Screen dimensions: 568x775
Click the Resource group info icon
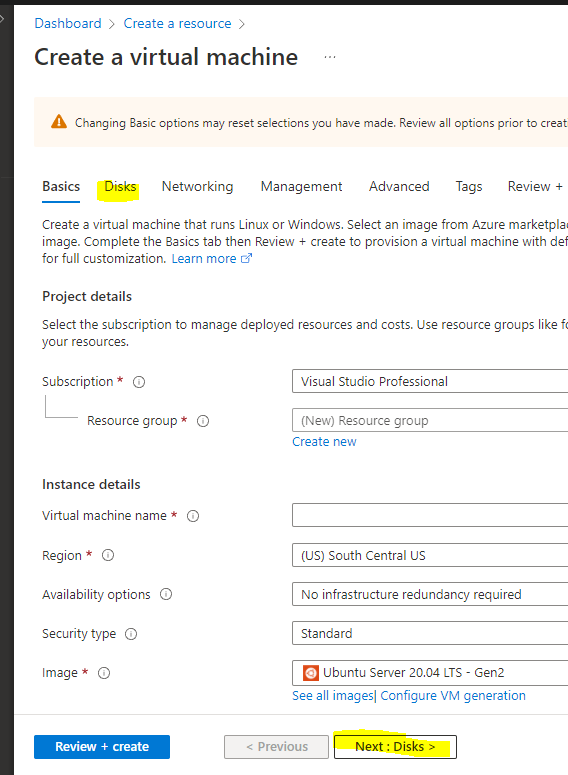tap(203, 421)
